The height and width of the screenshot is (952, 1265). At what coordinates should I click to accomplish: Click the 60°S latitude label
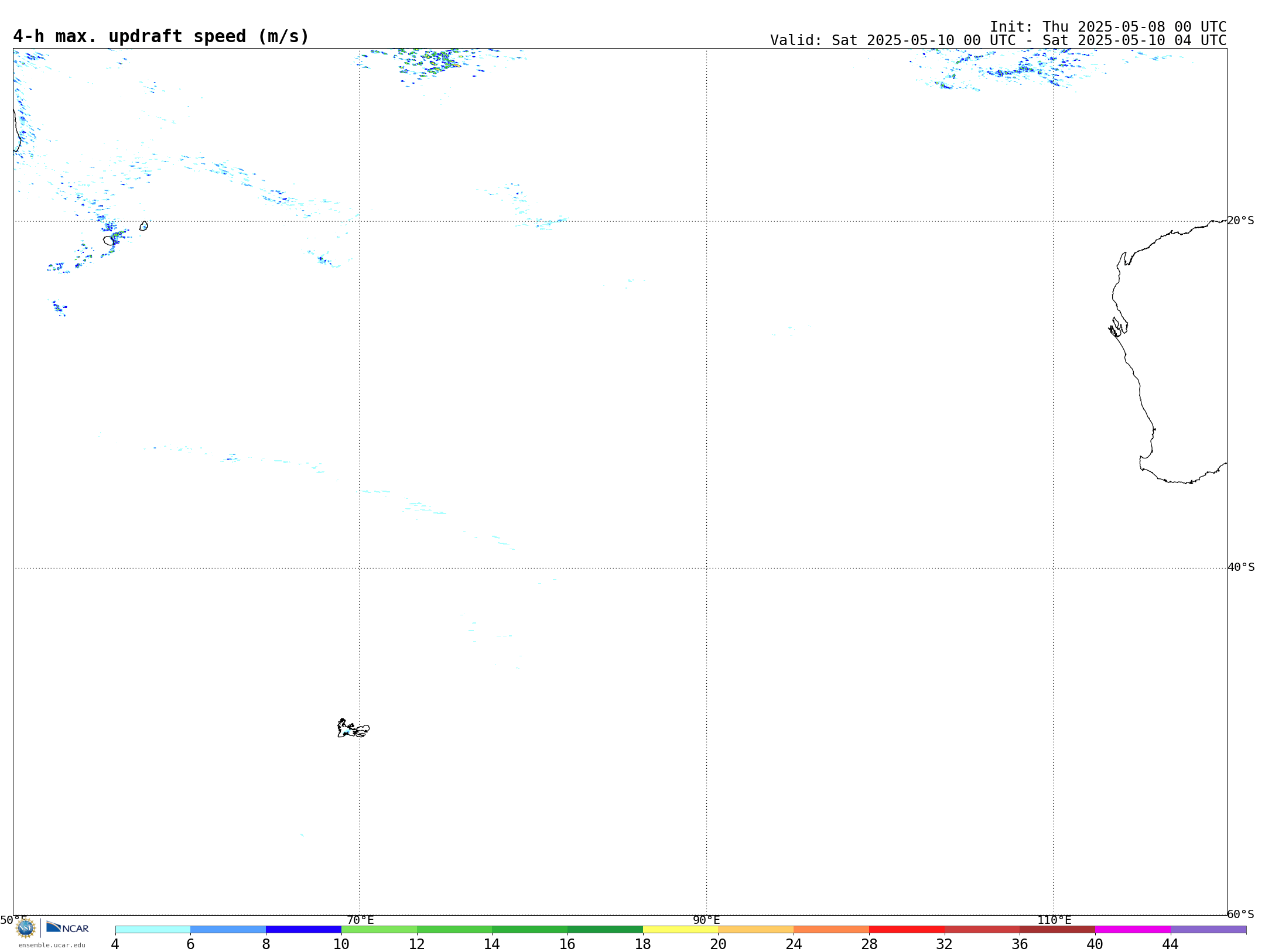click(x=1241, y=914)
